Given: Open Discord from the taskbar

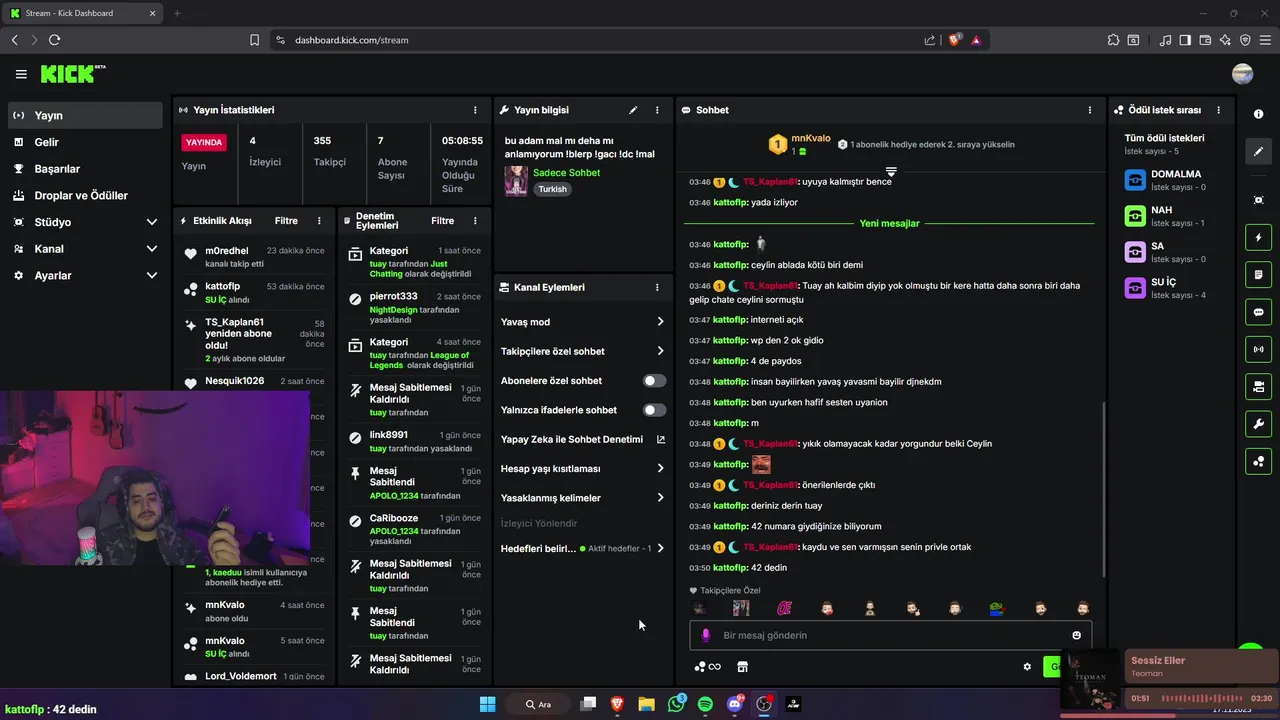Looking at the screenshot, I should coord(735,704).
